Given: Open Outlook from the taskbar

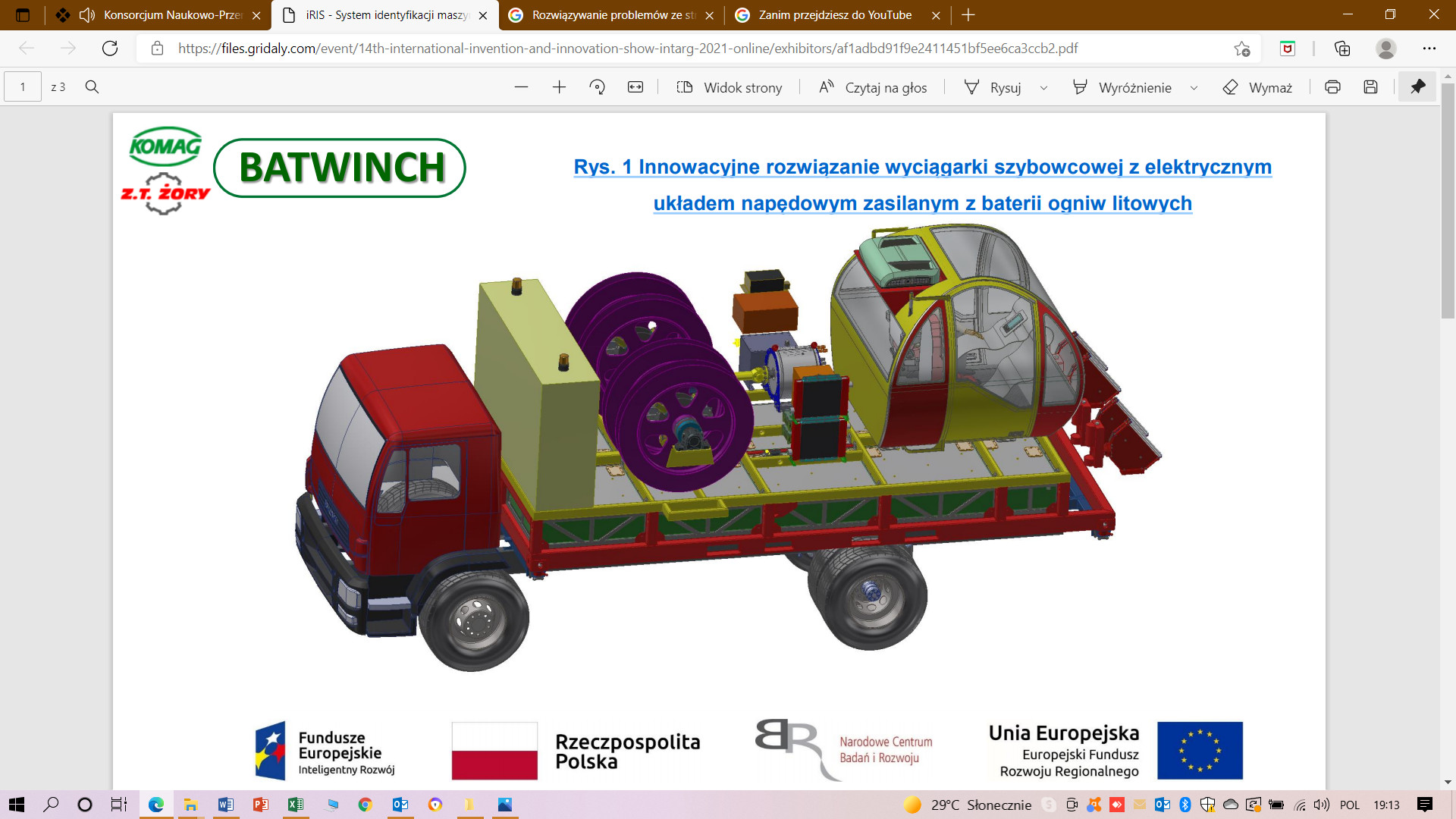Looking at the screenshot, I should (x=400, y=805).
